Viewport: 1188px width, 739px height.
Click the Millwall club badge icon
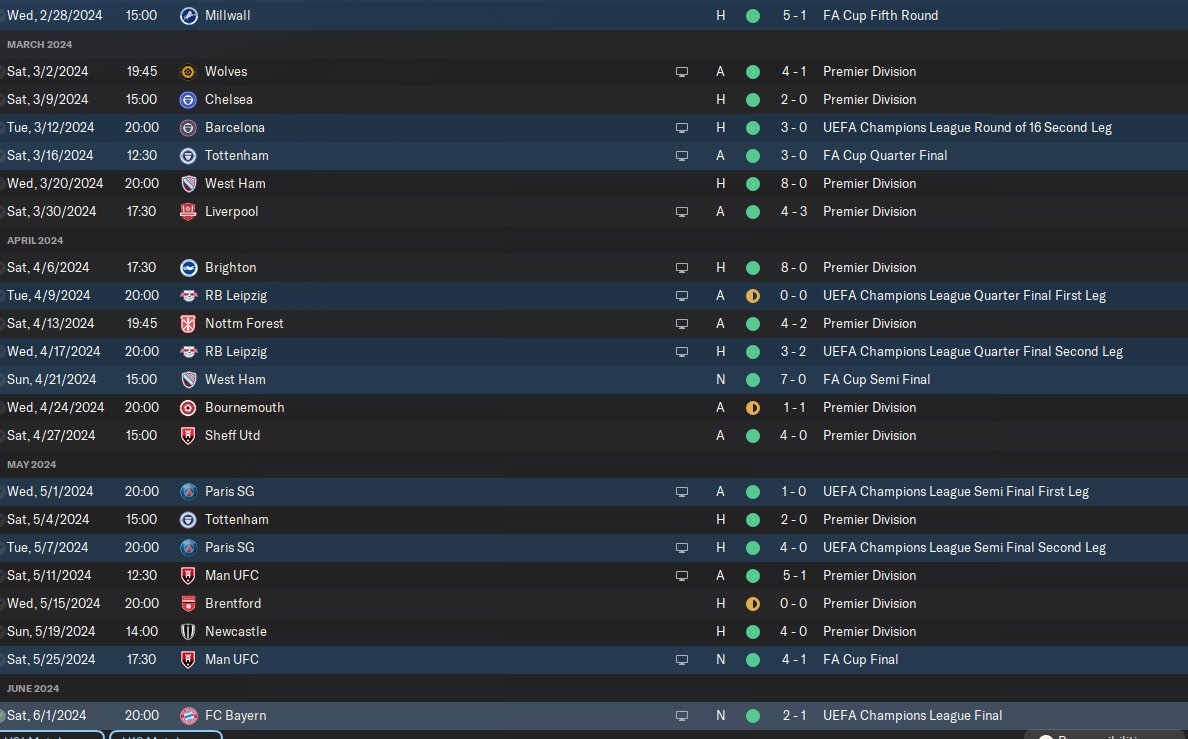188,16
